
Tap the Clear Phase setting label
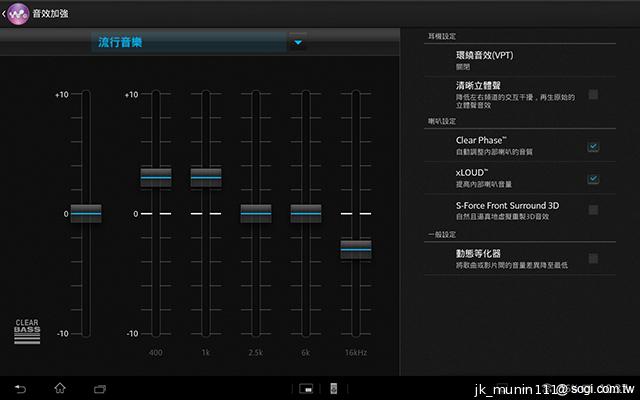pyautogui.click(x=481, y=140)
